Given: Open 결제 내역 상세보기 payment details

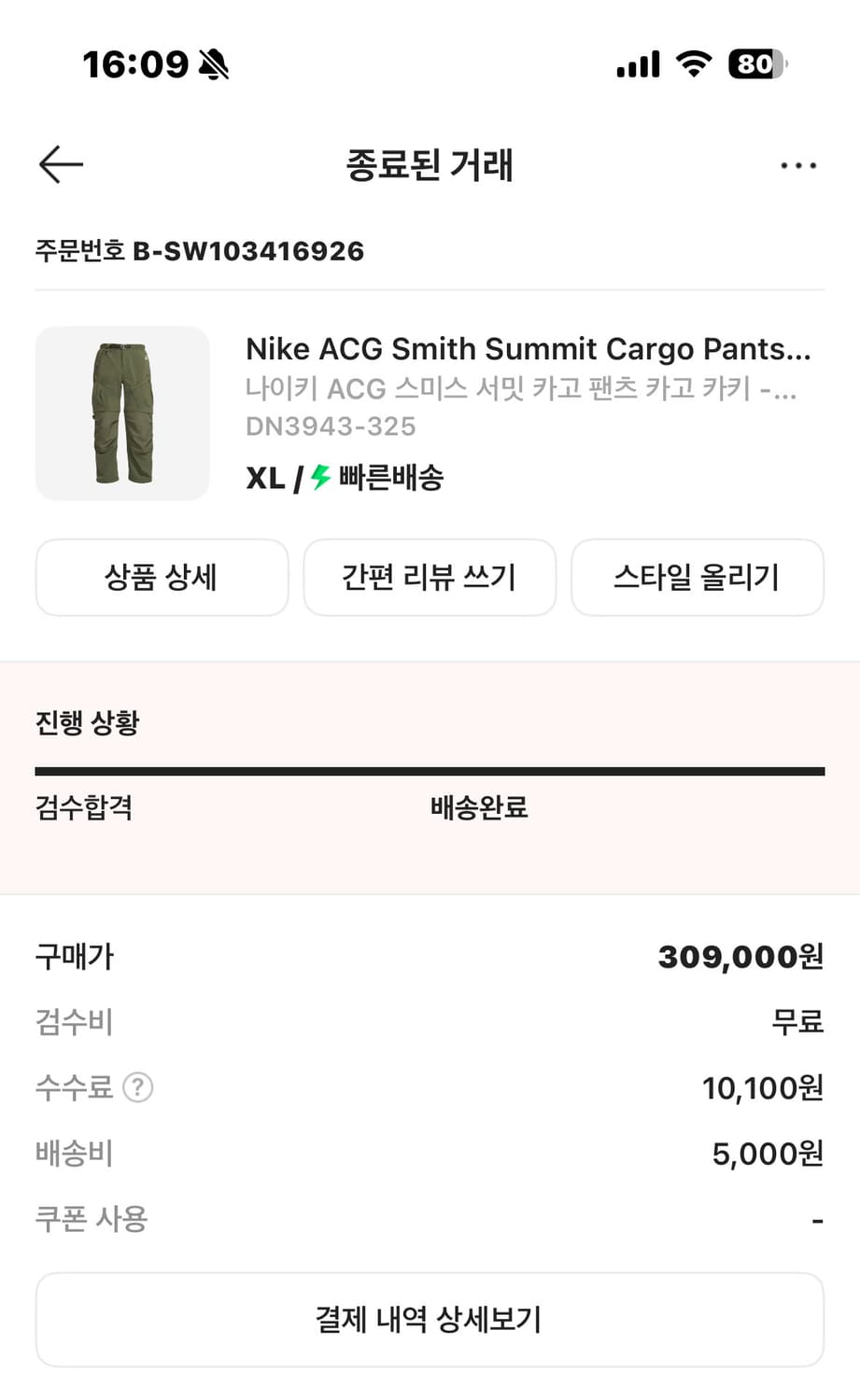Looking at the screenshot, I should point(430,1320).
